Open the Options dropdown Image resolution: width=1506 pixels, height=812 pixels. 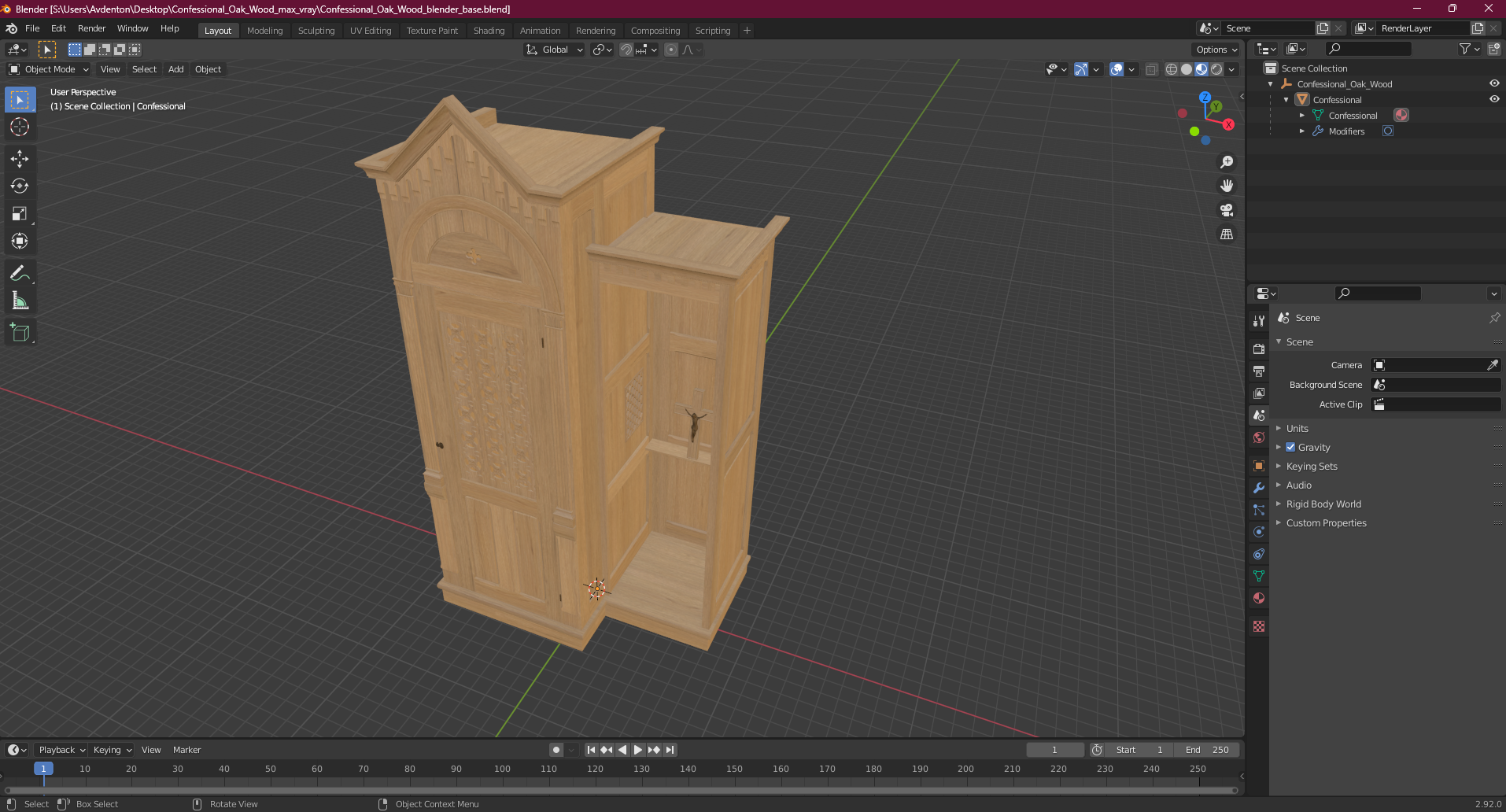1216,50
